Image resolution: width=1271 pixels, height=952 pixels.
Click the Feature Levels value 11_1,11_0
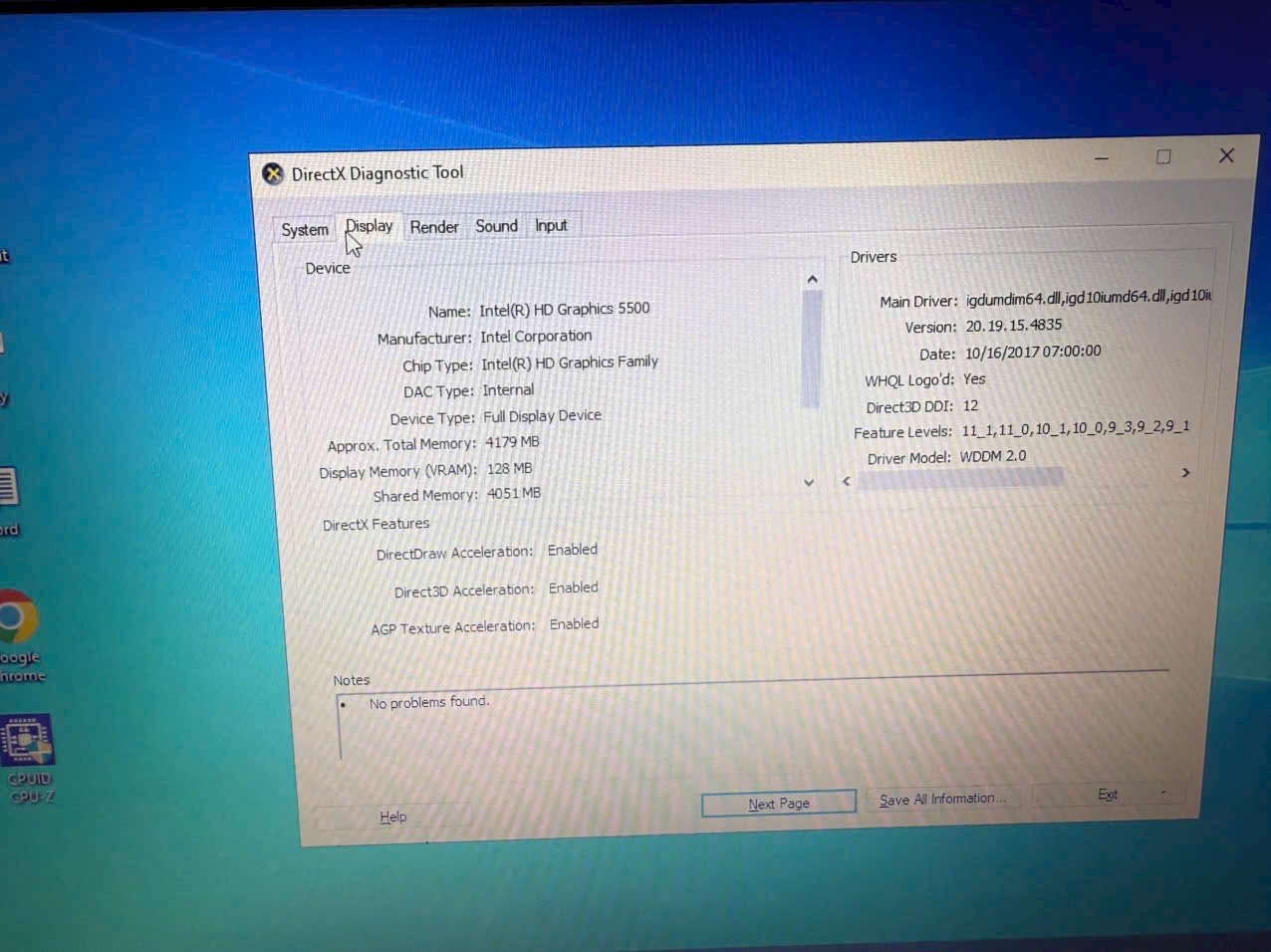coord(1076,429)
